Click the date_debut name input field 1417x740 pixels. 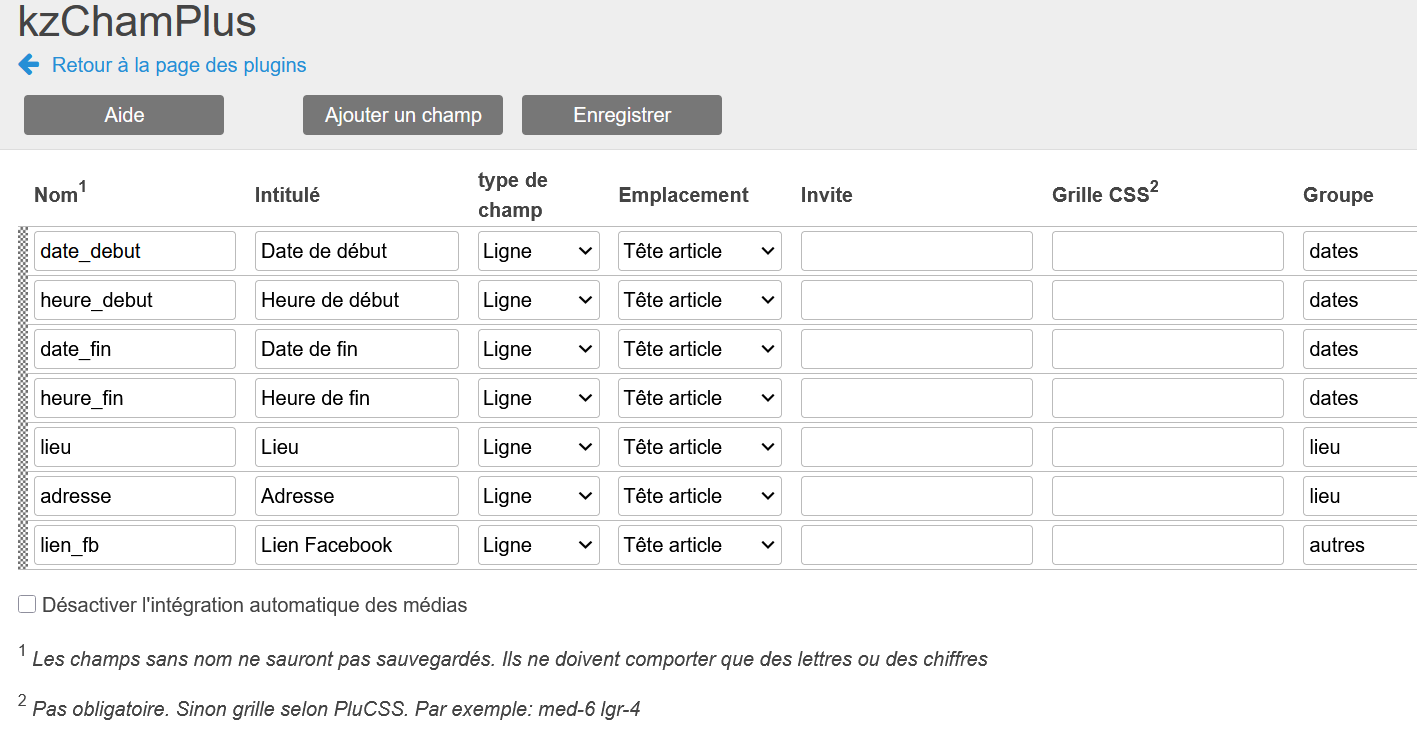point(135,251)
